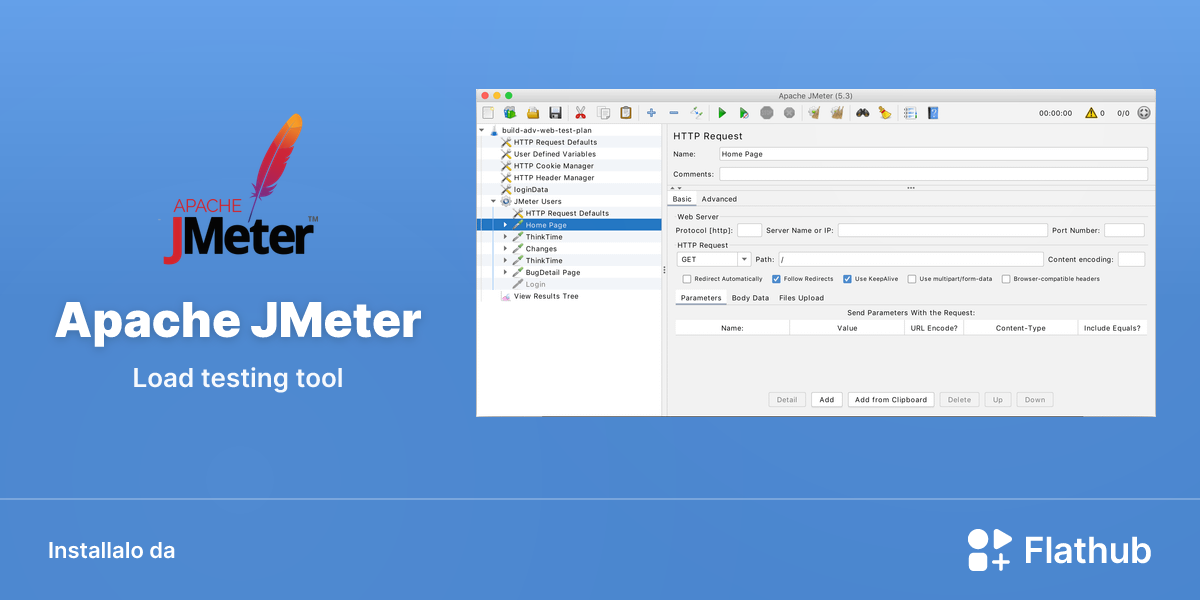Open the Parameters tab
The image size is (1200, 600).
(701, 298)
